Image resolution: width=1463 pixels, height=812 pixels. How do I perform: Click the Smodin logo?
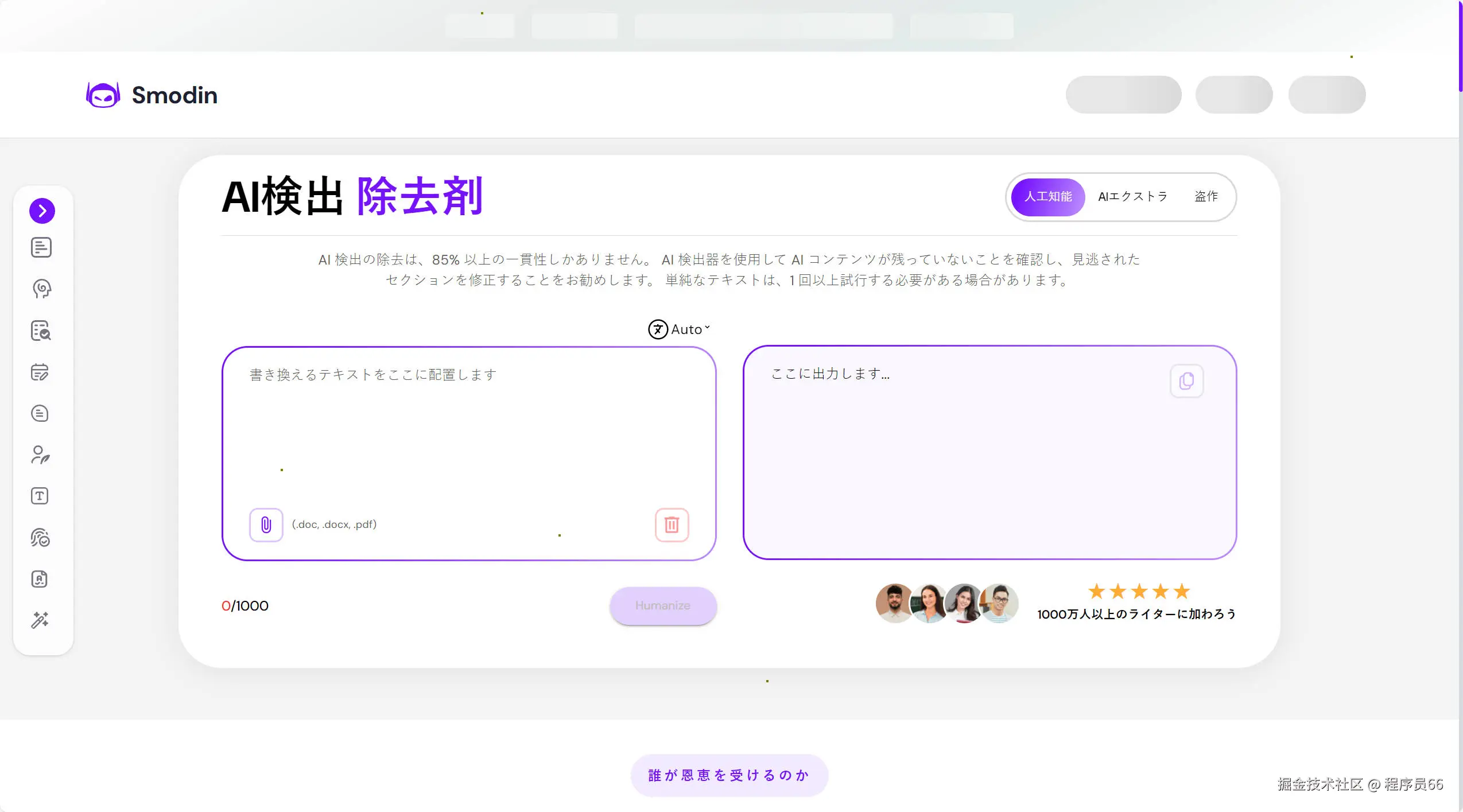click(152, 95)
